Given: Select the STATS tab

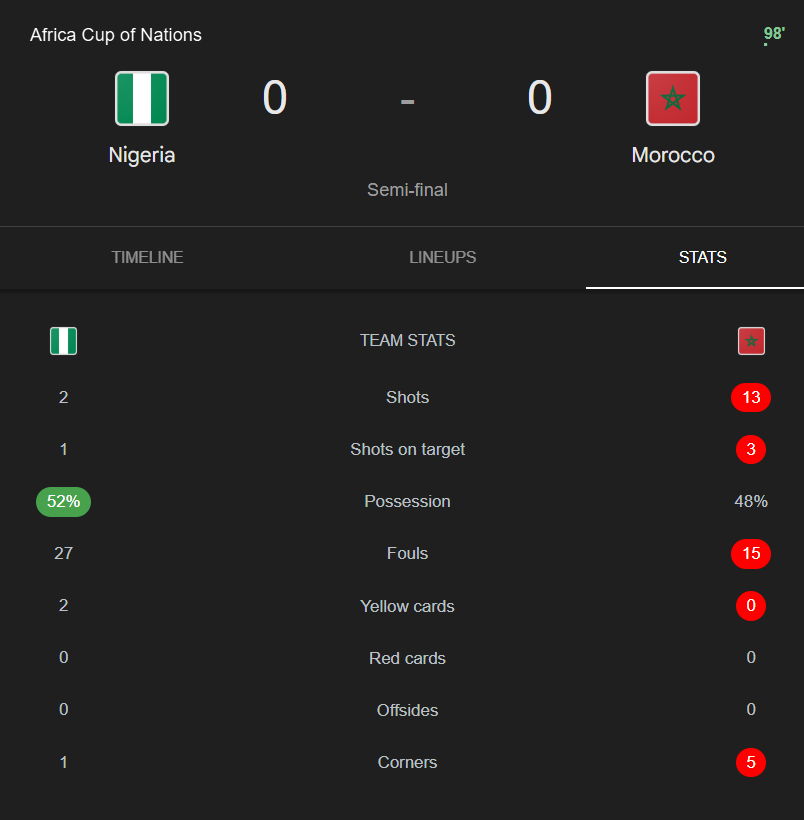Looking at the screenshot, I should [x=702, y=257].
